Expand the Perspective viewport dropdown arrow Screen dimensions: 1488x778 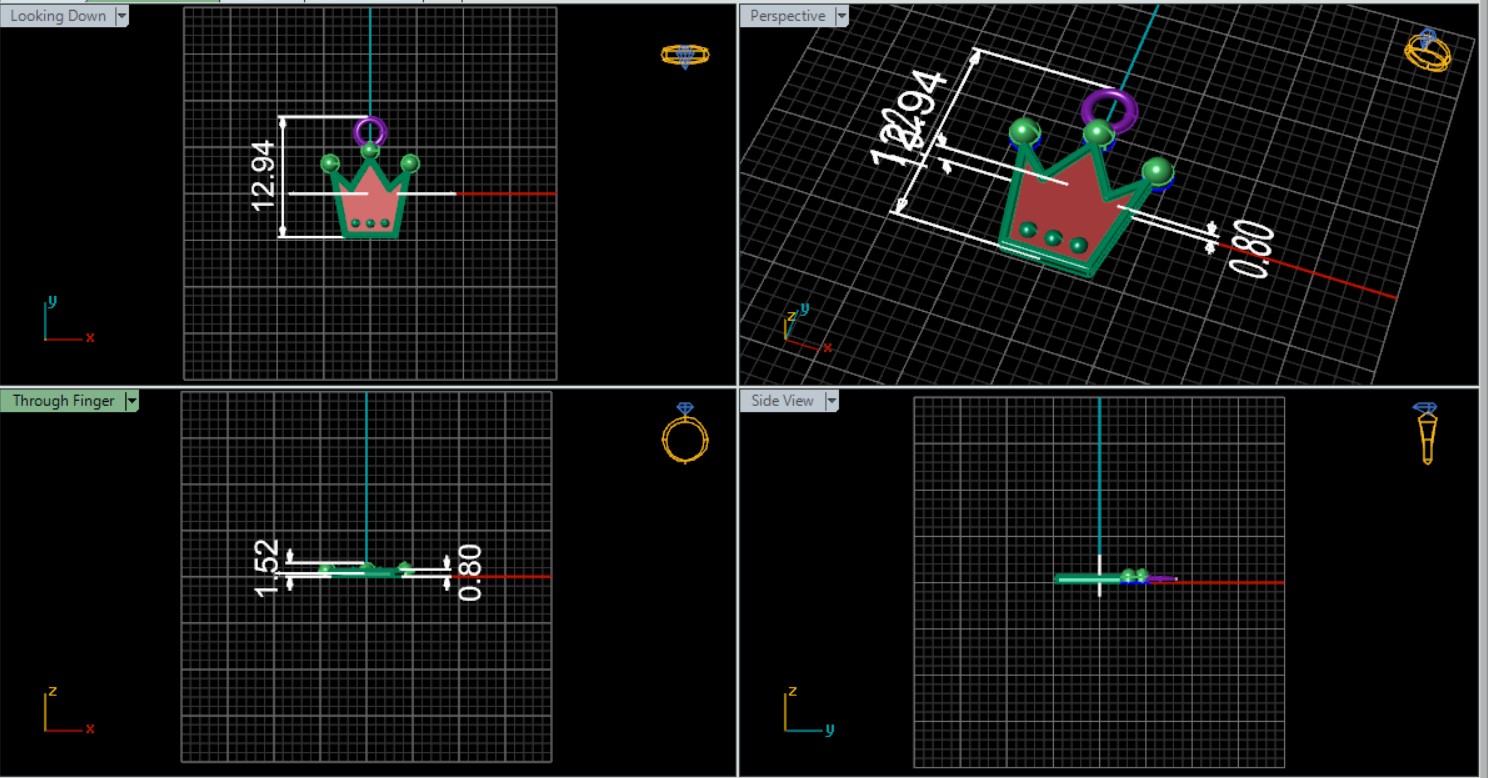841,16
